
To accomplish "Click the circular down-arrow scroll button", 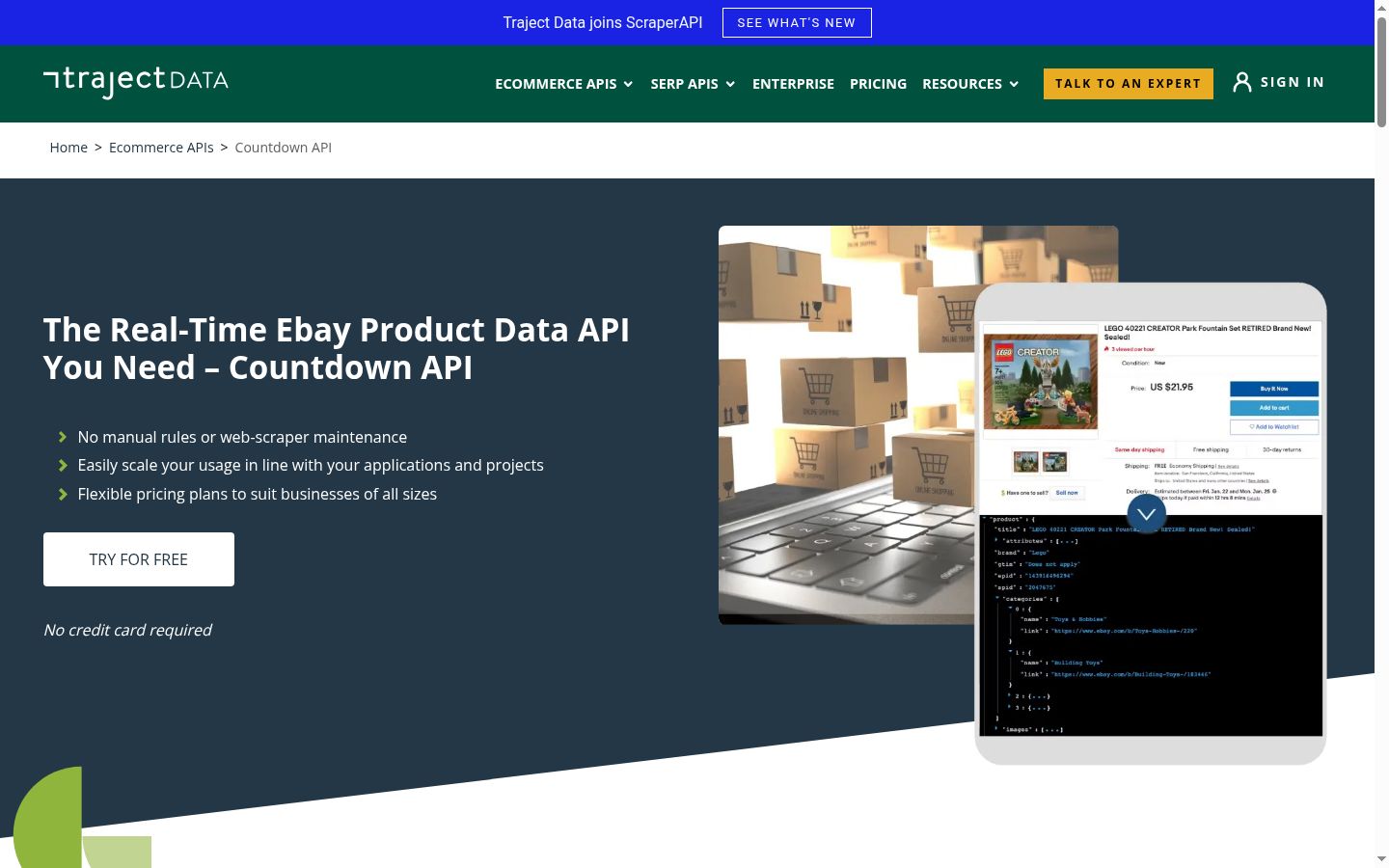I will point(1146,514).
